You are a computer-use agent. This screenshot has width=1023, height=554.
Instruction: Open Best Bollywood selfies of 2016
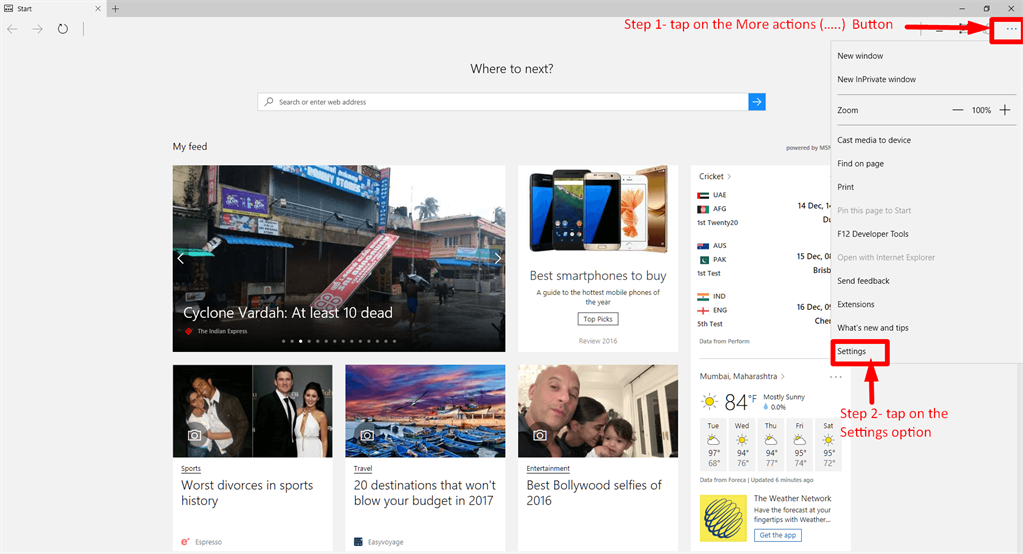click(594, 493)
